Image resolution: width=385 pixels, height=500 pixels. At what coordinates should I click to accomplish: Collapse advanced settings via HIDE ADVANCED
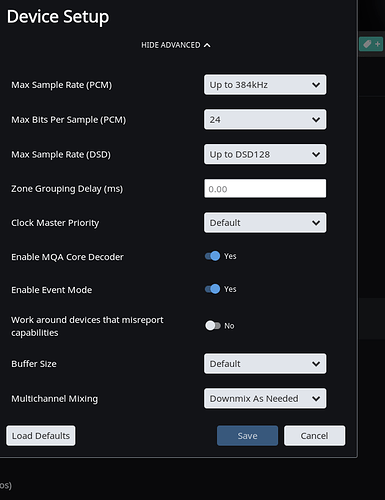point(176,45)
